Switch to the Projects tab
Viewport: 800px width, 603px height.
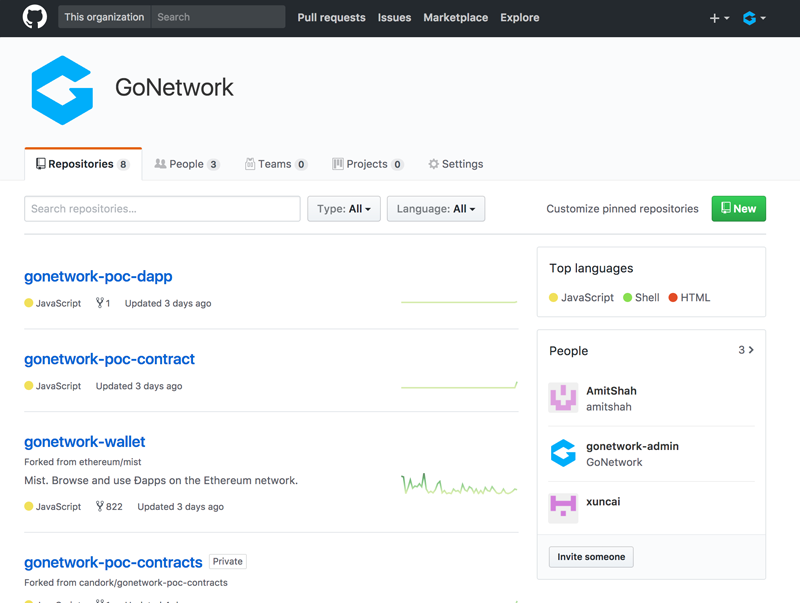[x=368, y=164]
